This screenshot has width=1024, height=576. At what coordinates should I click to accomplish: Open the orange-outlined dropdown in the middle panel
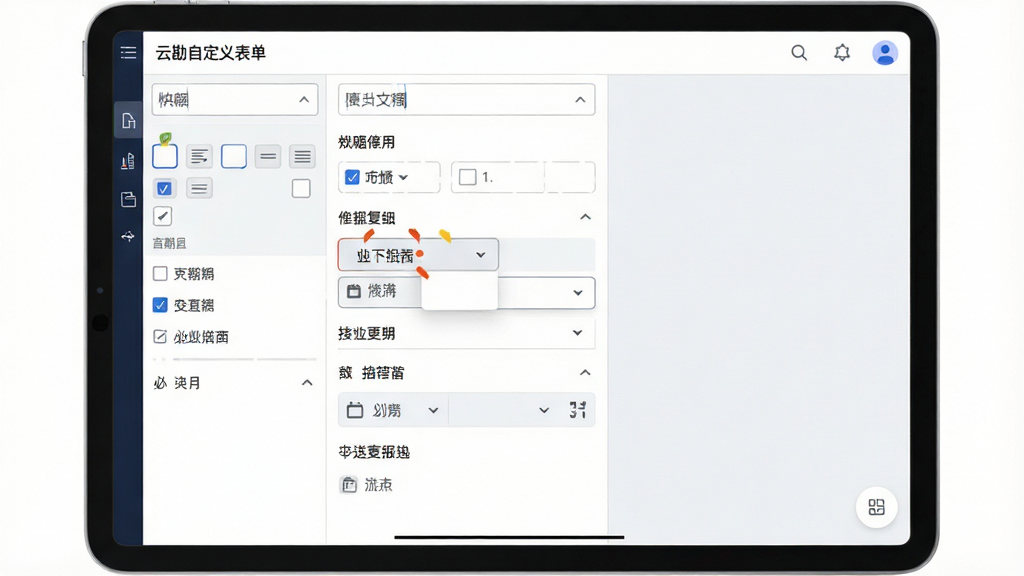click(x=418, y=255)
